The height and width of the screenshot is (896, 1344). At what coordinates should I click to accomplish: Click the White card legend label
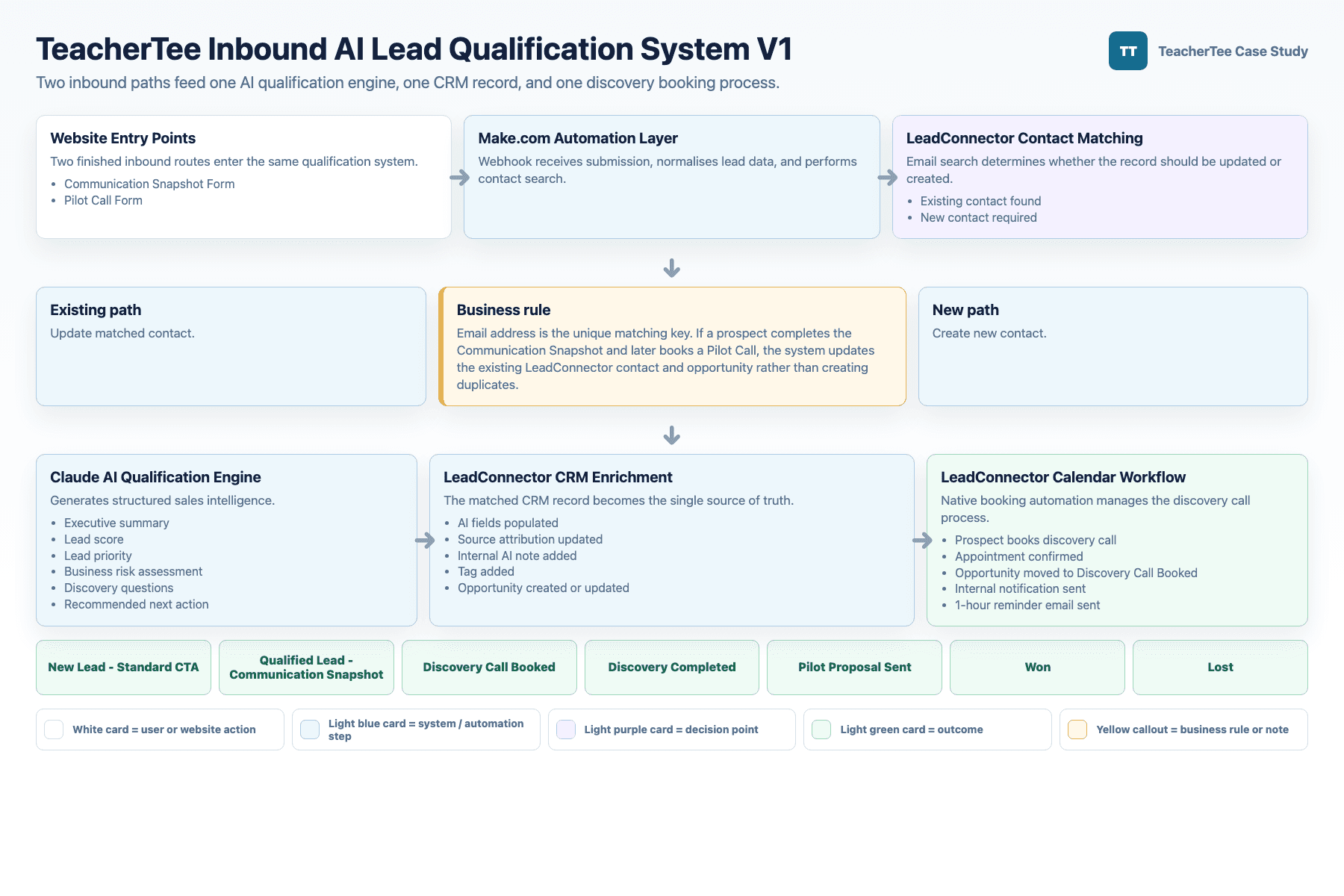pyautogui.click(x=164, y=729)
